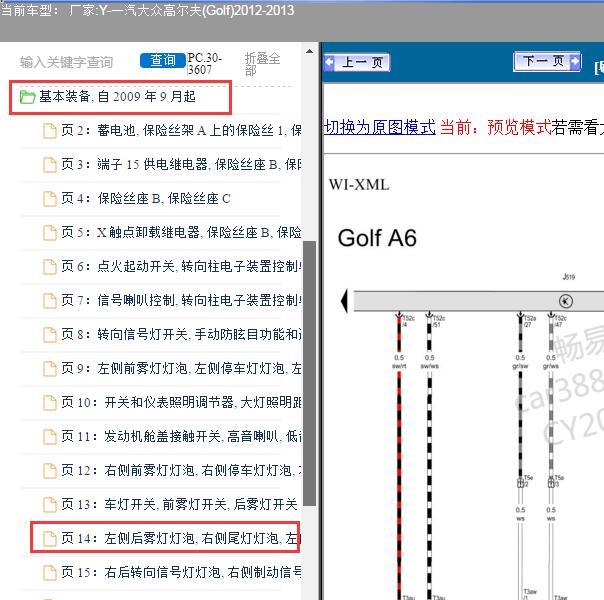Viewport: 604px width, 600px height.
Task: Click the page icon beside 页 14
Action: pos(50,538)
